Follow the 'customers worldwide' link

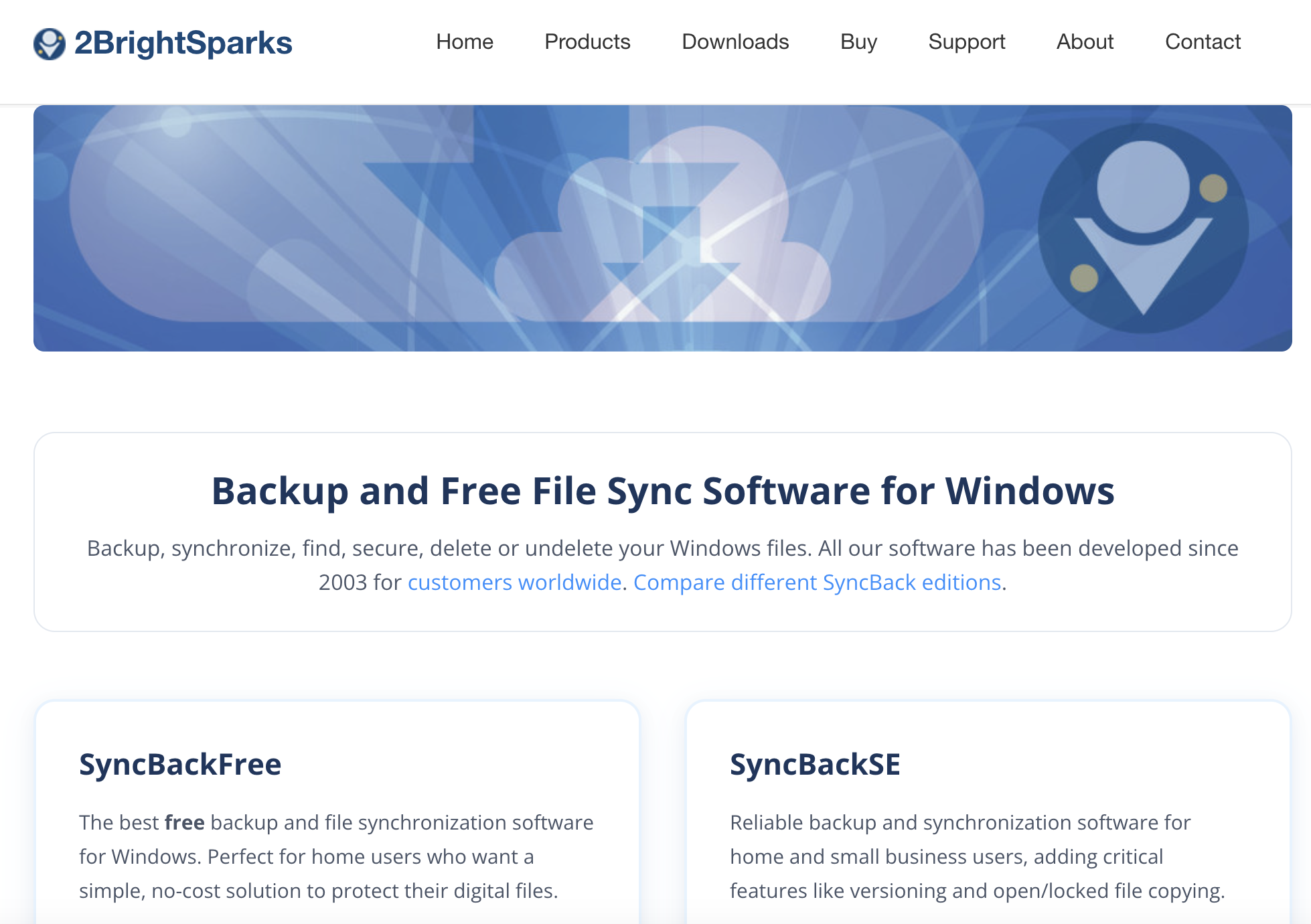(x=514, y=583)
